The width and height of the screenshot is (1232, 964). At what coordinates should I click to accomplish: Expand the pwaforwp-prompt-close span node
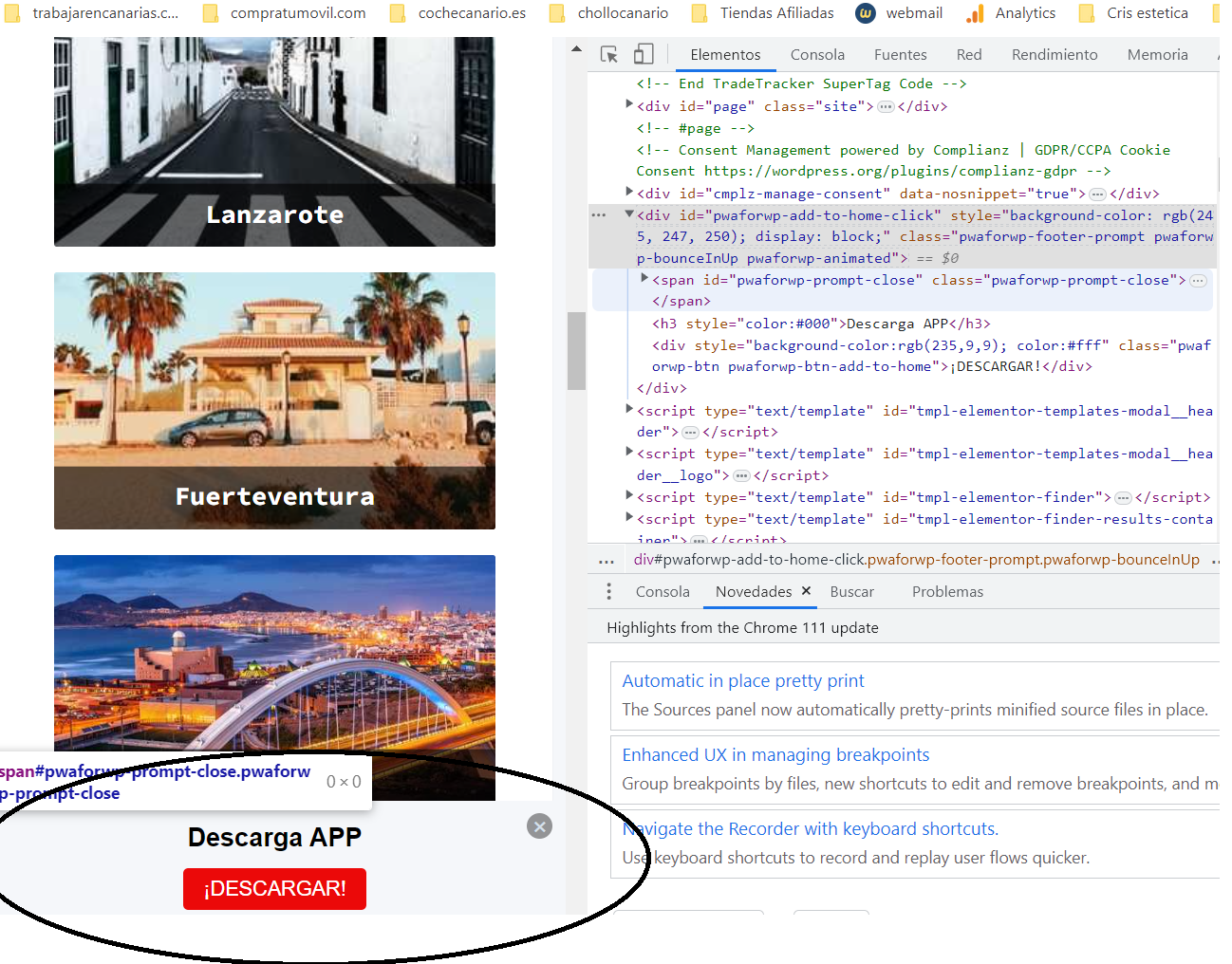(644, 278)
